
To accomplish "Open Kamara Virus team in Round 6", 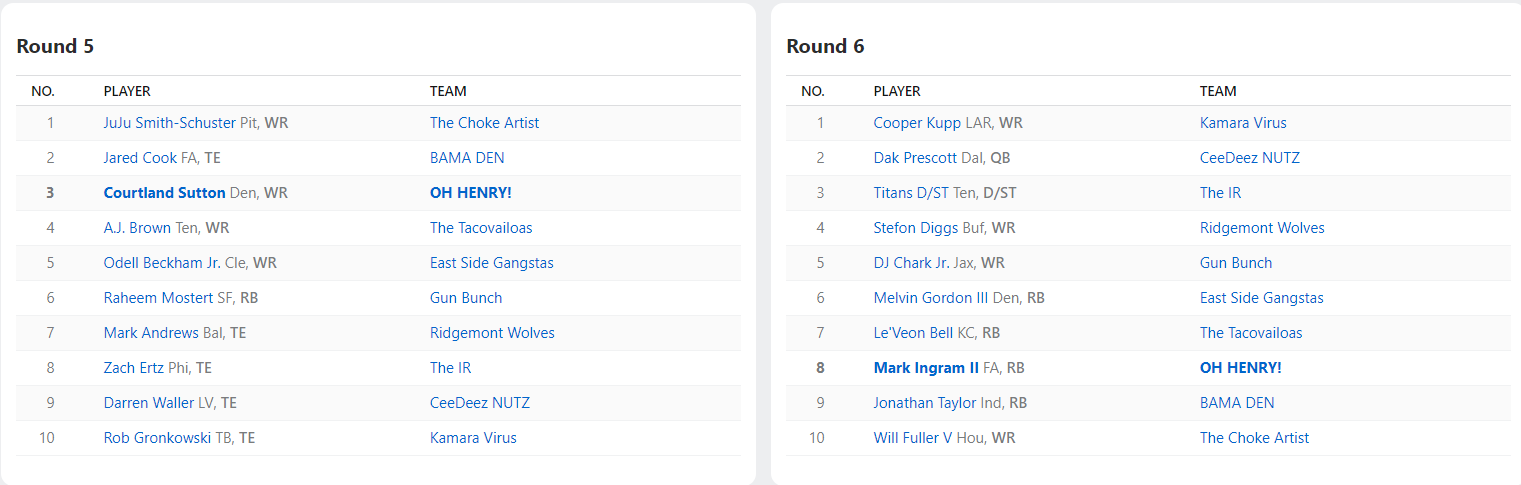I will [1243, 123].
